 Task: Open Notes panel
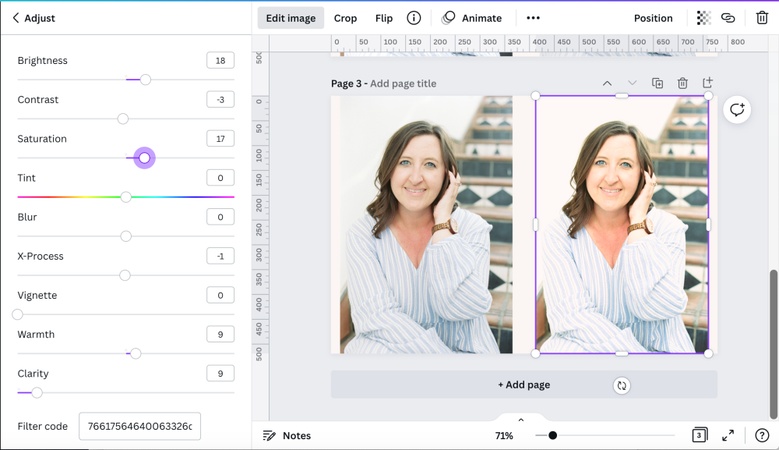(x=287, y=436)
